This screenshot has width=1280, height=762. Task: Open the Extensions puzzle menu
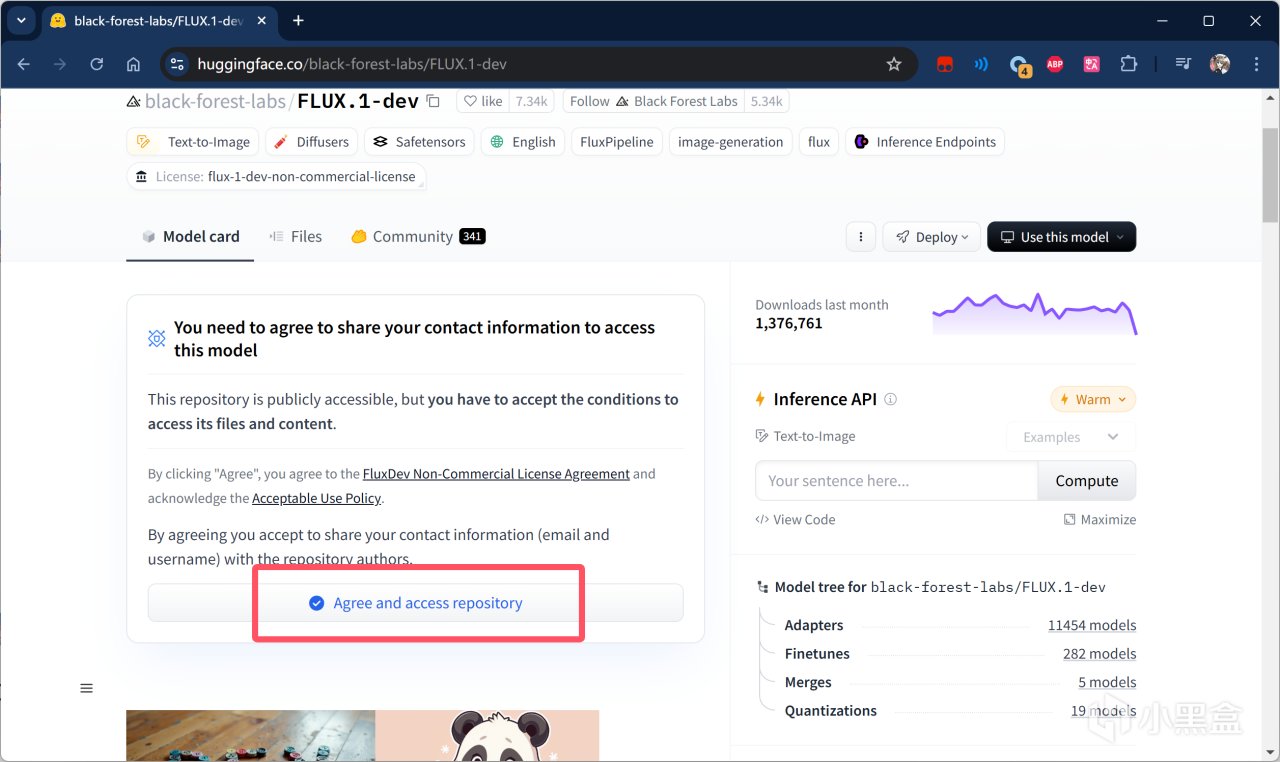[1128, 64]
